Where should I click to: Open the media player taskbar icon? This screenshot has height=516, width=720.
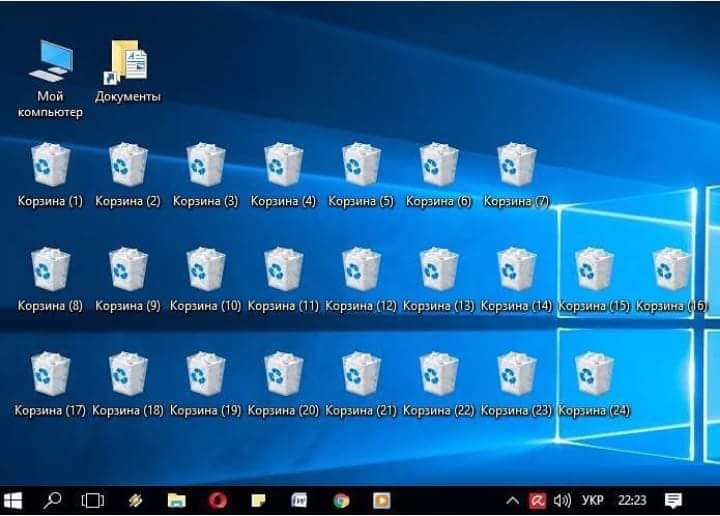(x=382, y=500)
